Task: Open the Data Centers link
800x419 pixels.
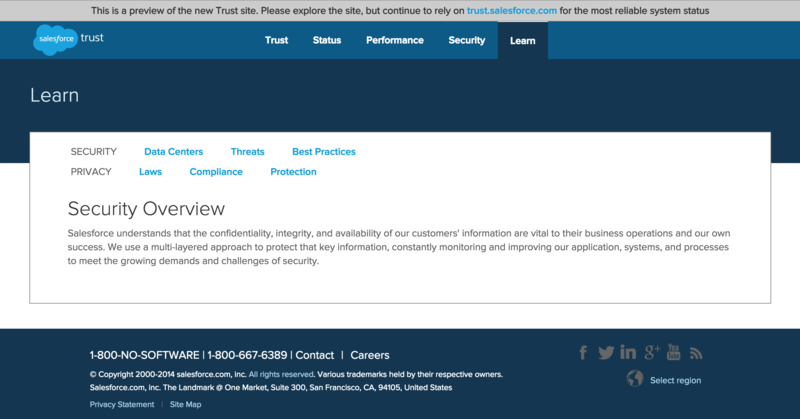Action: (x=173, y=152)
